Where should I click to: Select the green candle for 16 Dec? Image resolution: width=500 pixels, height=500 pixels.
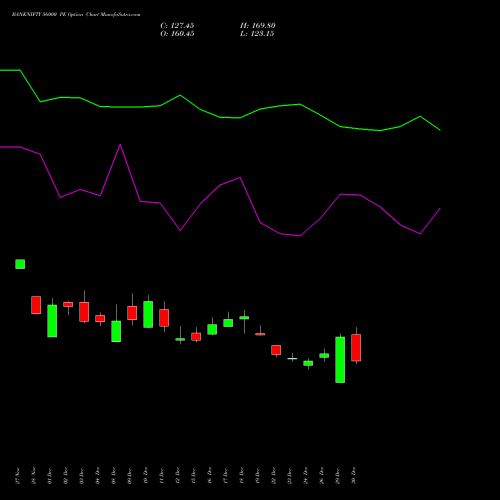(212, 329)
